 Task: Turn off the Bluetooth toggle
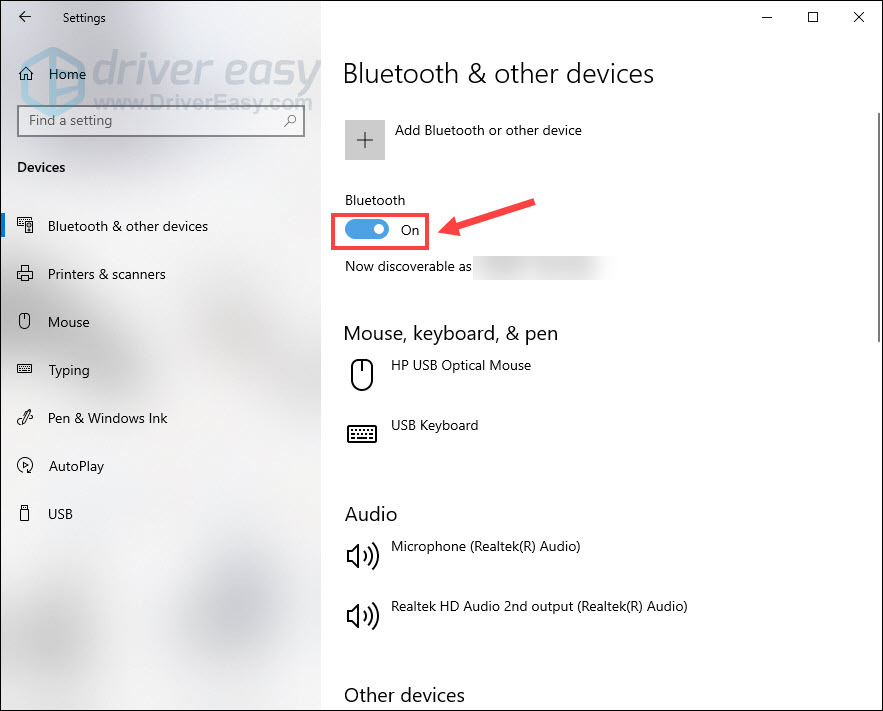click(368, 229)
